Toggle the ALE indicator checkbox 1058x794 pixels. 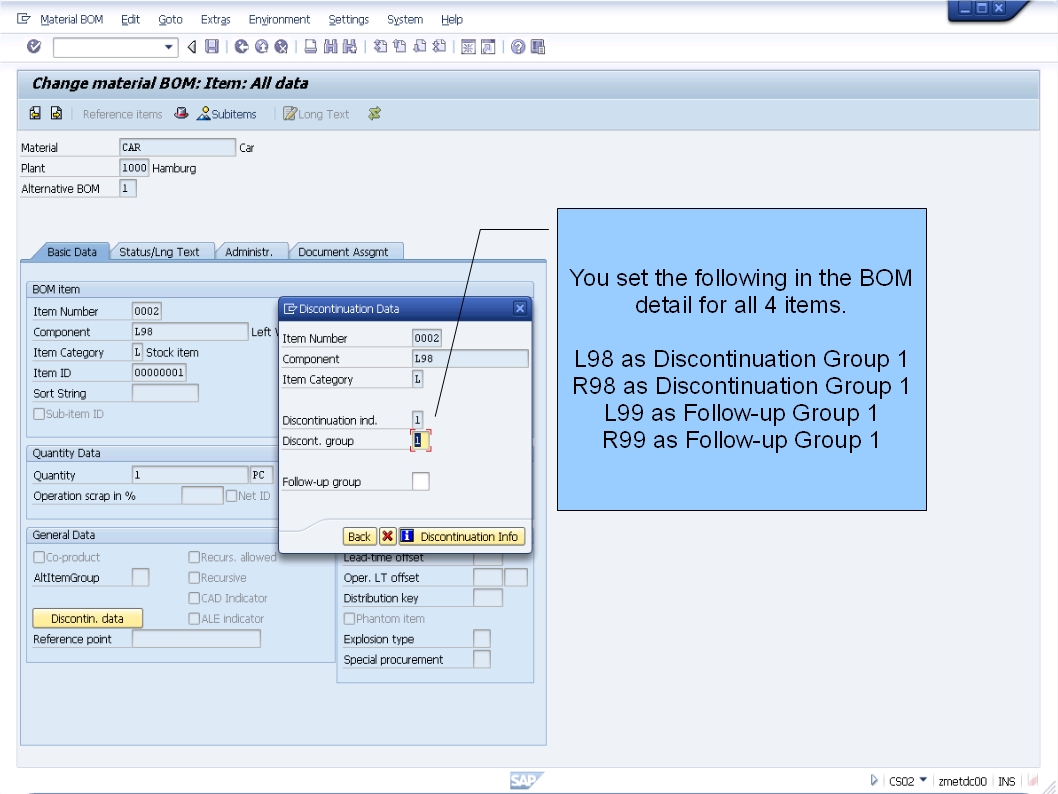pyautogui.click(x=194, y=619)
